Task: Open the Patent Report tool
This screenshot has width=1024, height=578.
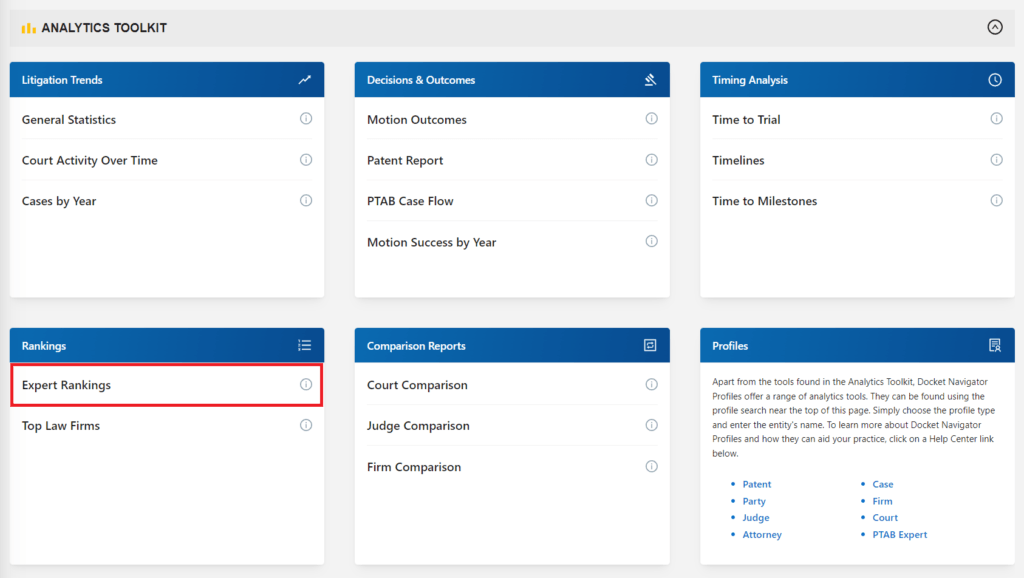Action: [405, 161]
